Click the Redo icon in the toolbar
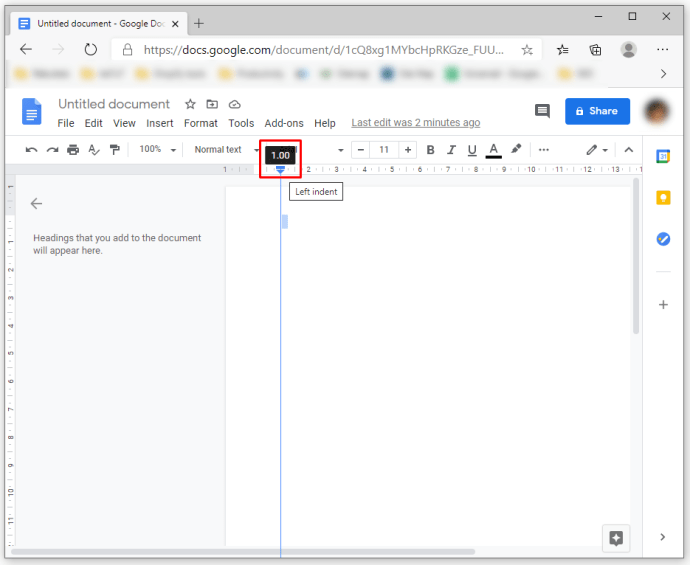Screen dimensions: 690x565 point(52,150)
